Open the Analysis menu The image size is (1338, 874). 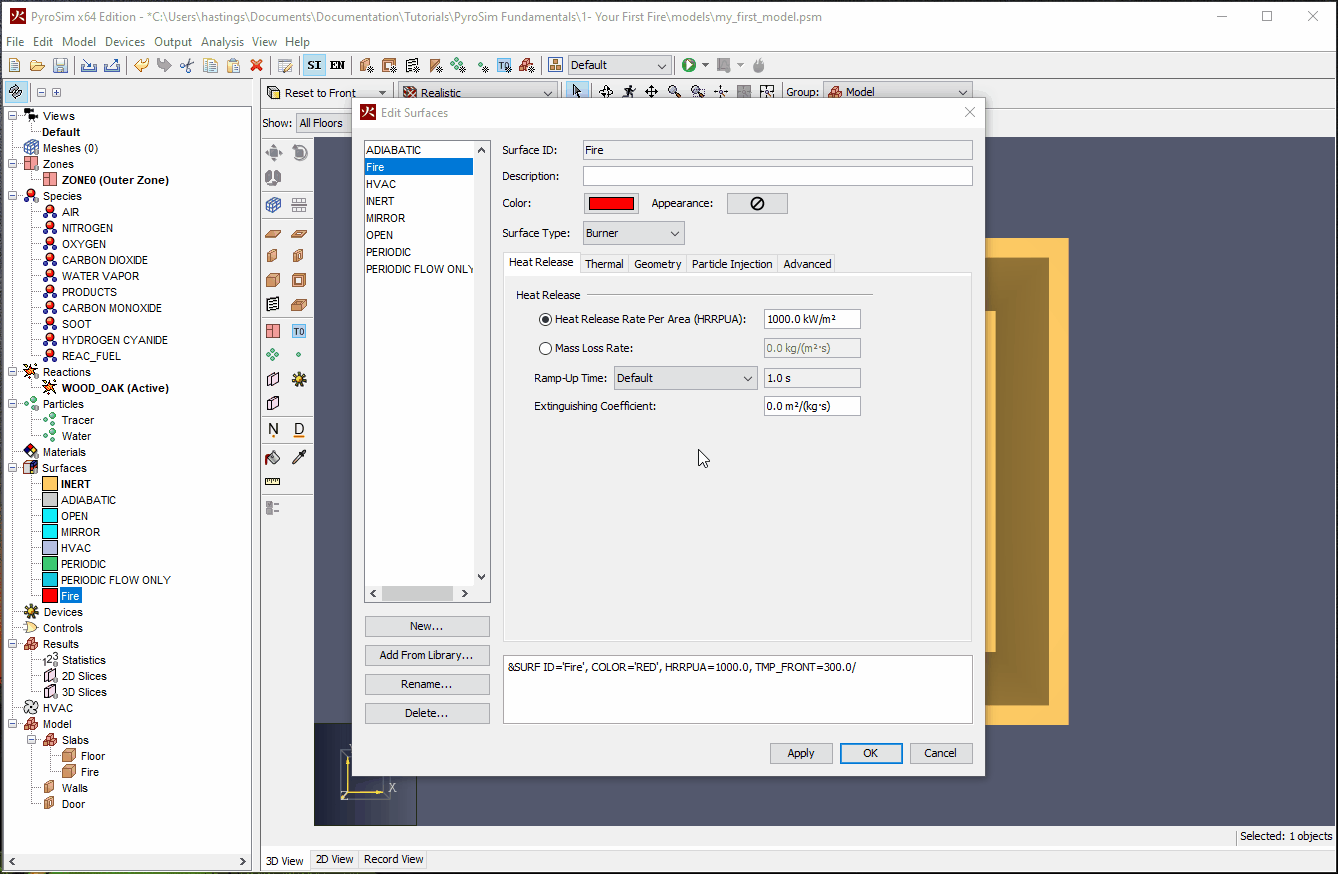click(222, 42)
